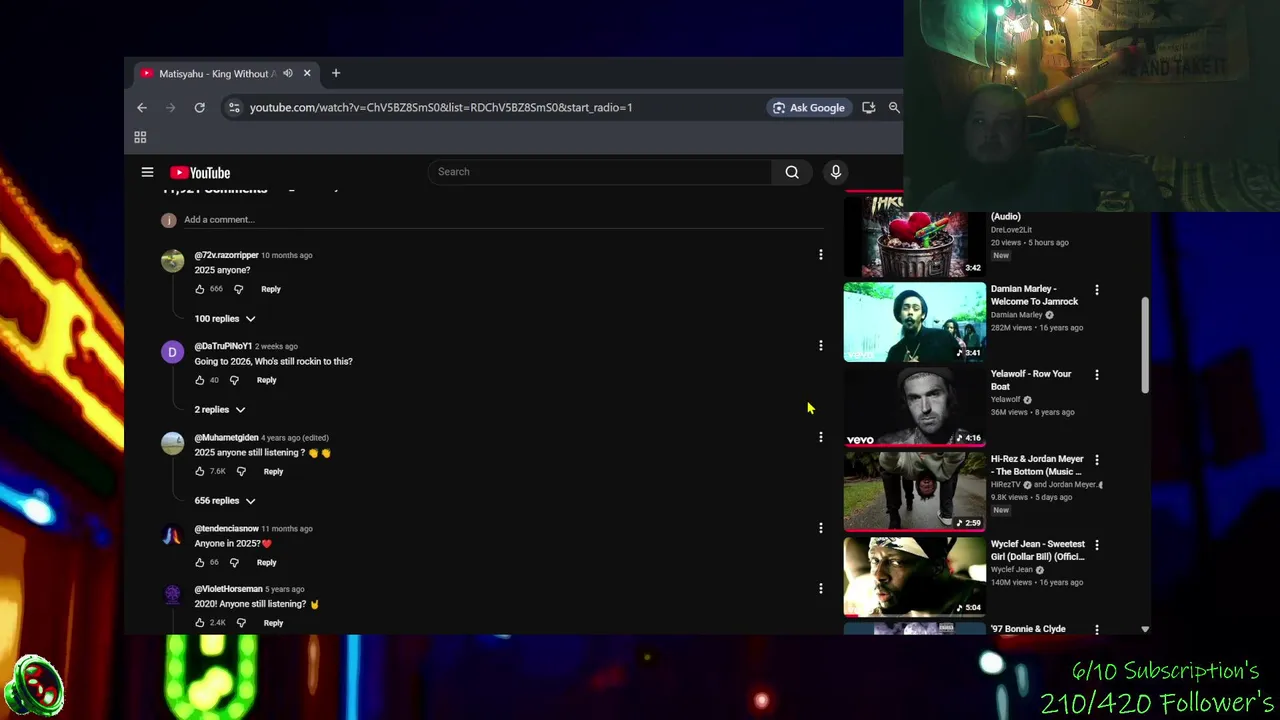Image resolution: width=1280 pixels, height=720 pixels.
Task: Open options menu for DaTruPiNoY1 comment
Action: tap(821, 346)
